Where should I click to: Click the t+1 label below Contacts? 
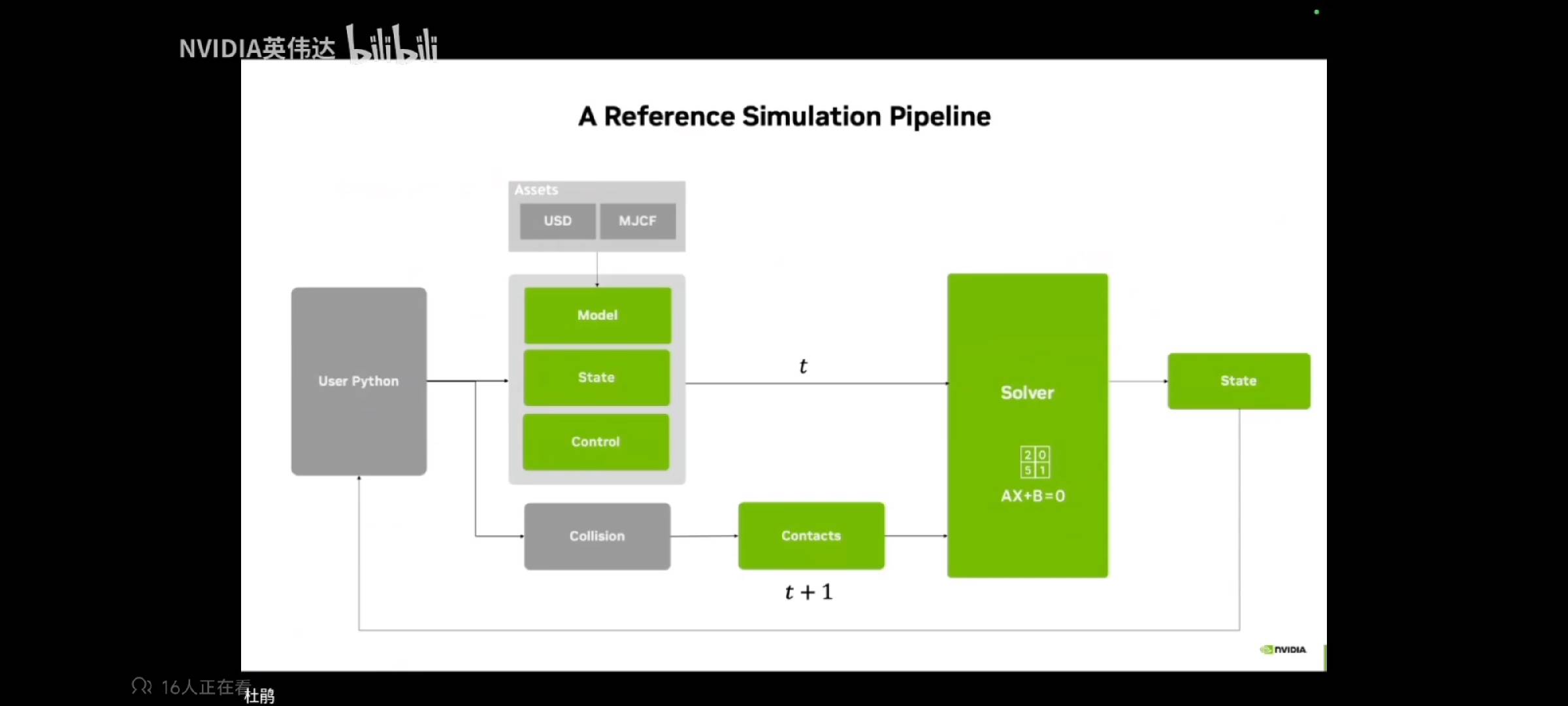pos(809,592)
